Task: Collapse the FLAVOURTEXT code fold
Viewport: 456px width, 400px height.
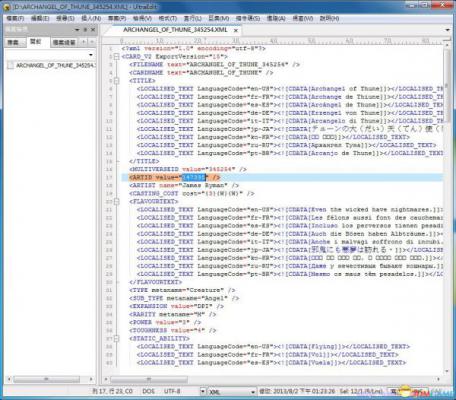Action: 116,201
